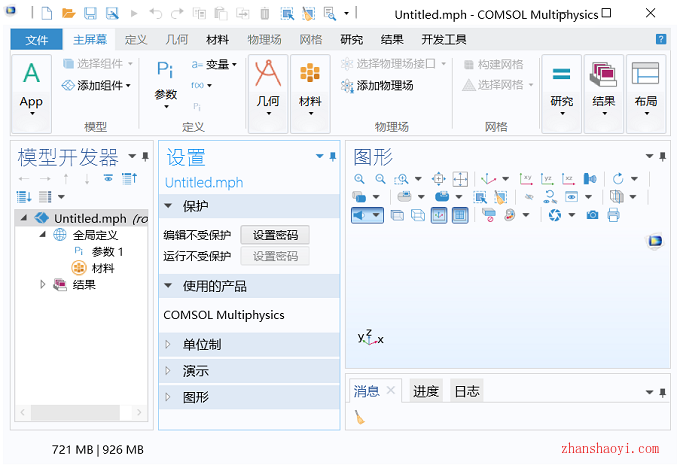This screenshot has height=465, width=680.
Task: Expand the 演示 section
Action: (x=168, y=371)
